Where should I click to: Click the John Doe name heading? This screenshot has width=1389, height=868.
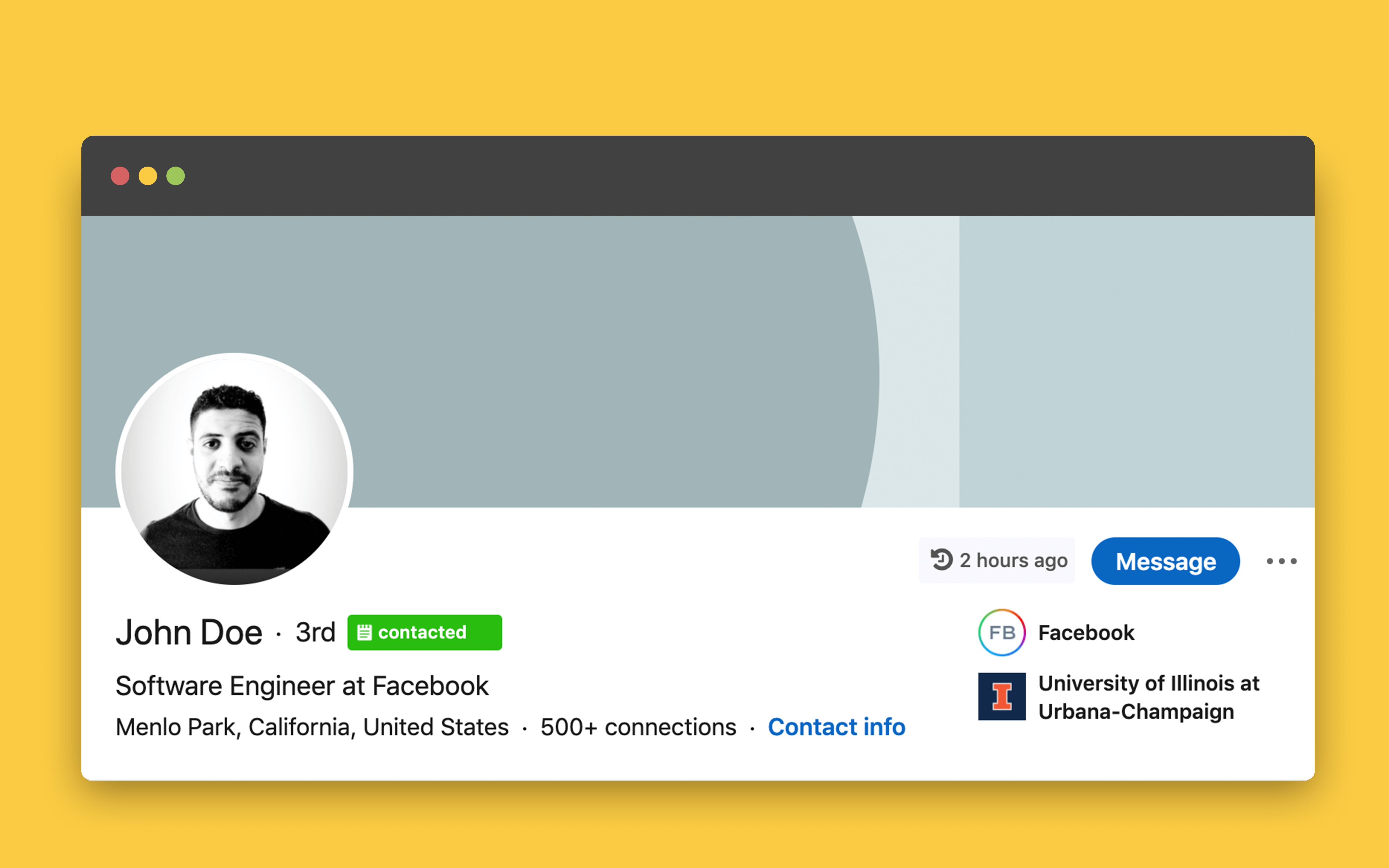click(189, 633)
